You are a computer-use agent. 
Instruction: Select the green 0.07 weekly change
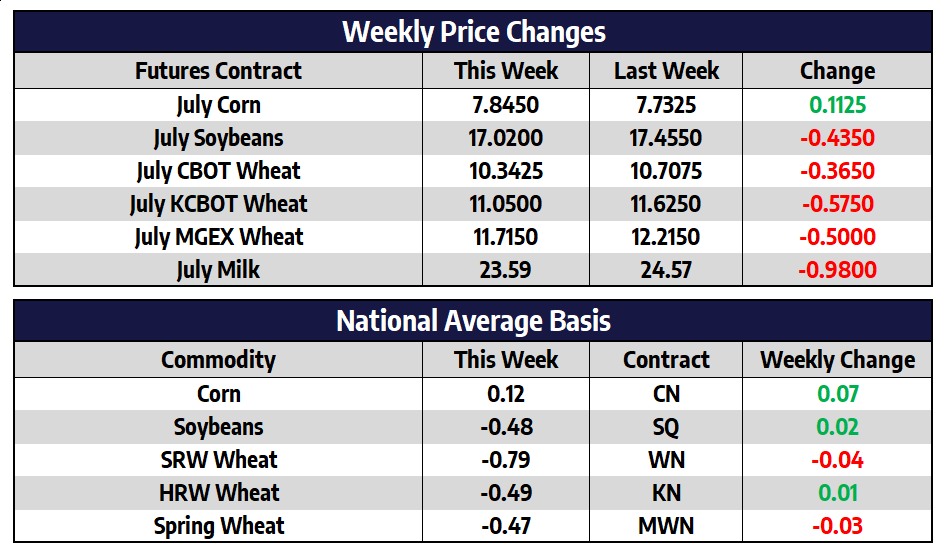(837, 394)
